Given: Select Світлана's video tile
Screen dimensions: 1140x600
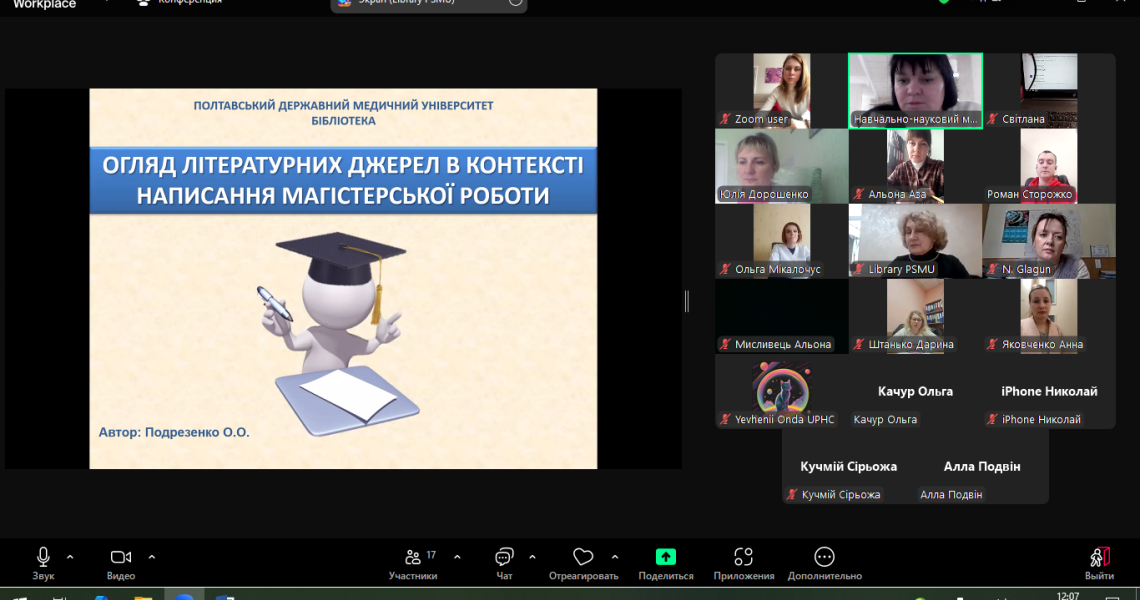Looking at the screenshot, I should point(1049,90).
